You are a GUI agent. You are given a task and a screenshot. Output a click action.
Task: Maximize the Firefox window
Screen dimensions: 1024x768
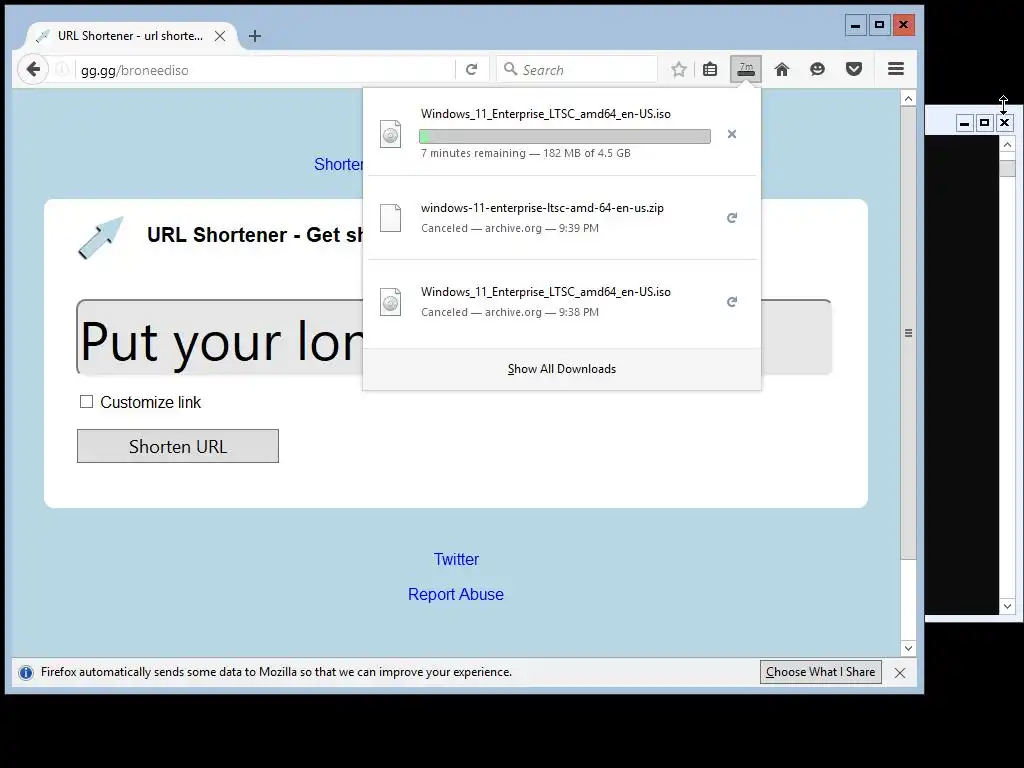(x=880, y=25)
